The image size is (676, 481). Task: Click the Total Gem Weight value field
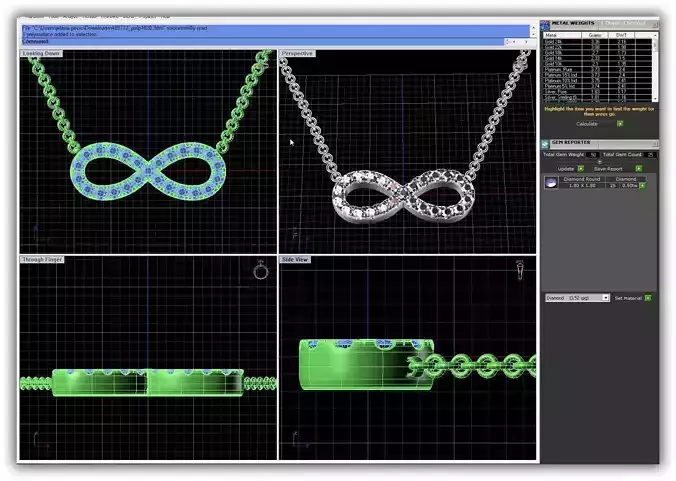593,154
